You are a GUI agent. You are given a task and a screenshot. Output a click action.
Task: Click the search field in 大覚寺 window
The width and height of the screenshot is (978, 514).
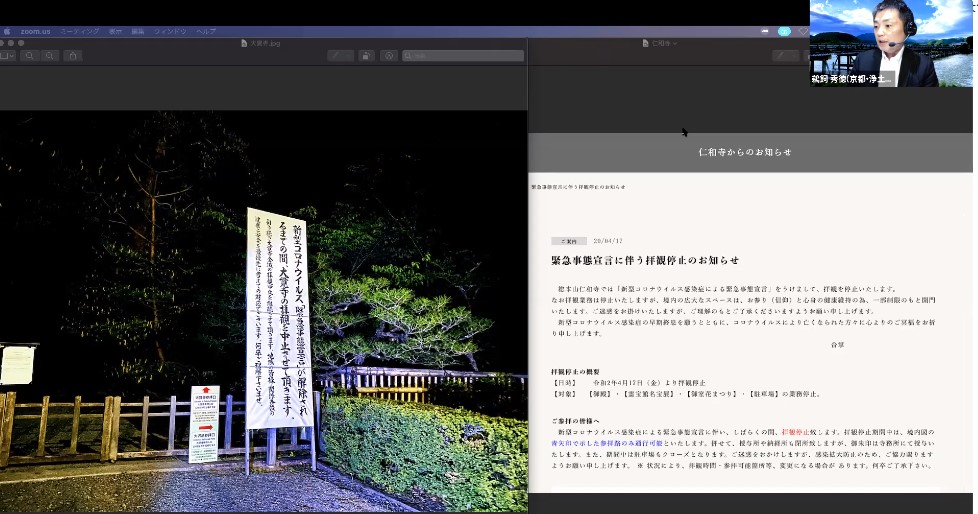click(463, 56)
